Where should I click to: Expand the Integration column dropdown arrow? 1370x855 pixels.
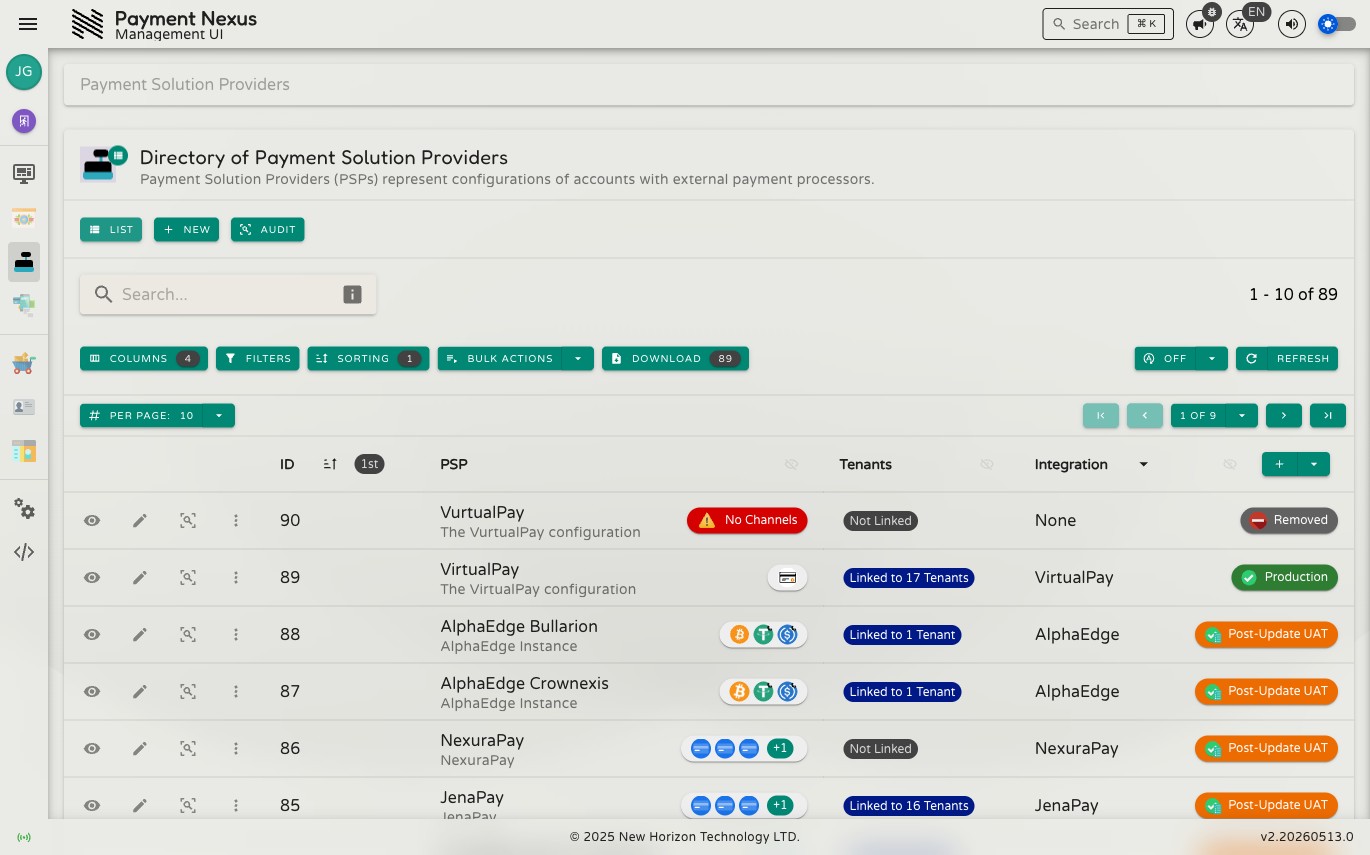pos(1144,464)
